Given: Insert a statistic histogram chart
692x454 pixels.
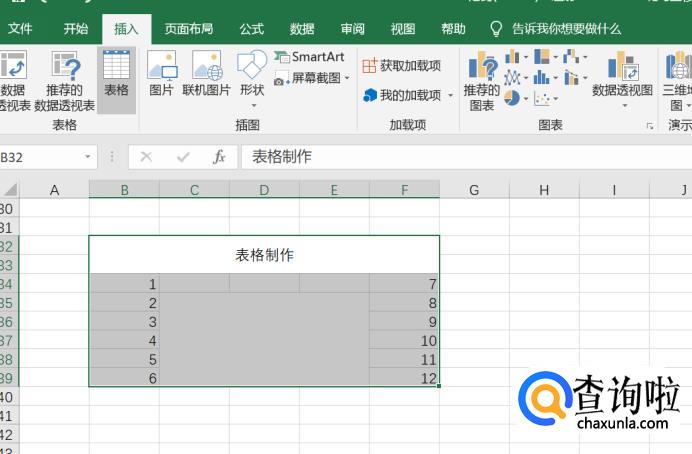Looking at the screenshot, I should [542, 78].
